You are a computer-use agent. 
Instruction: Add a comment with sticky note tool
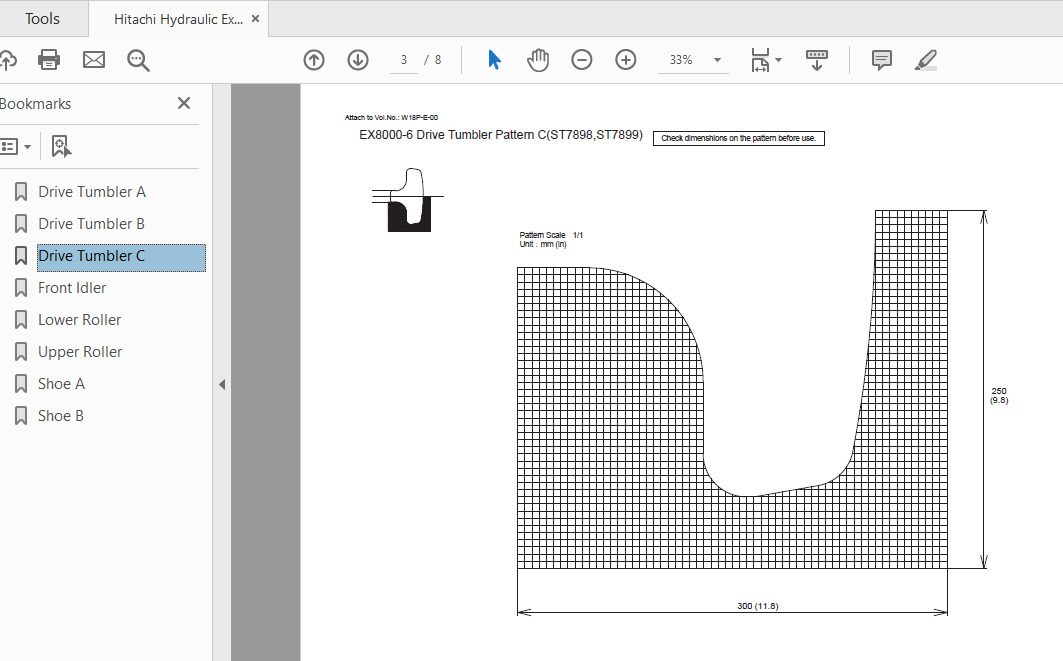[x=881, y=60]
